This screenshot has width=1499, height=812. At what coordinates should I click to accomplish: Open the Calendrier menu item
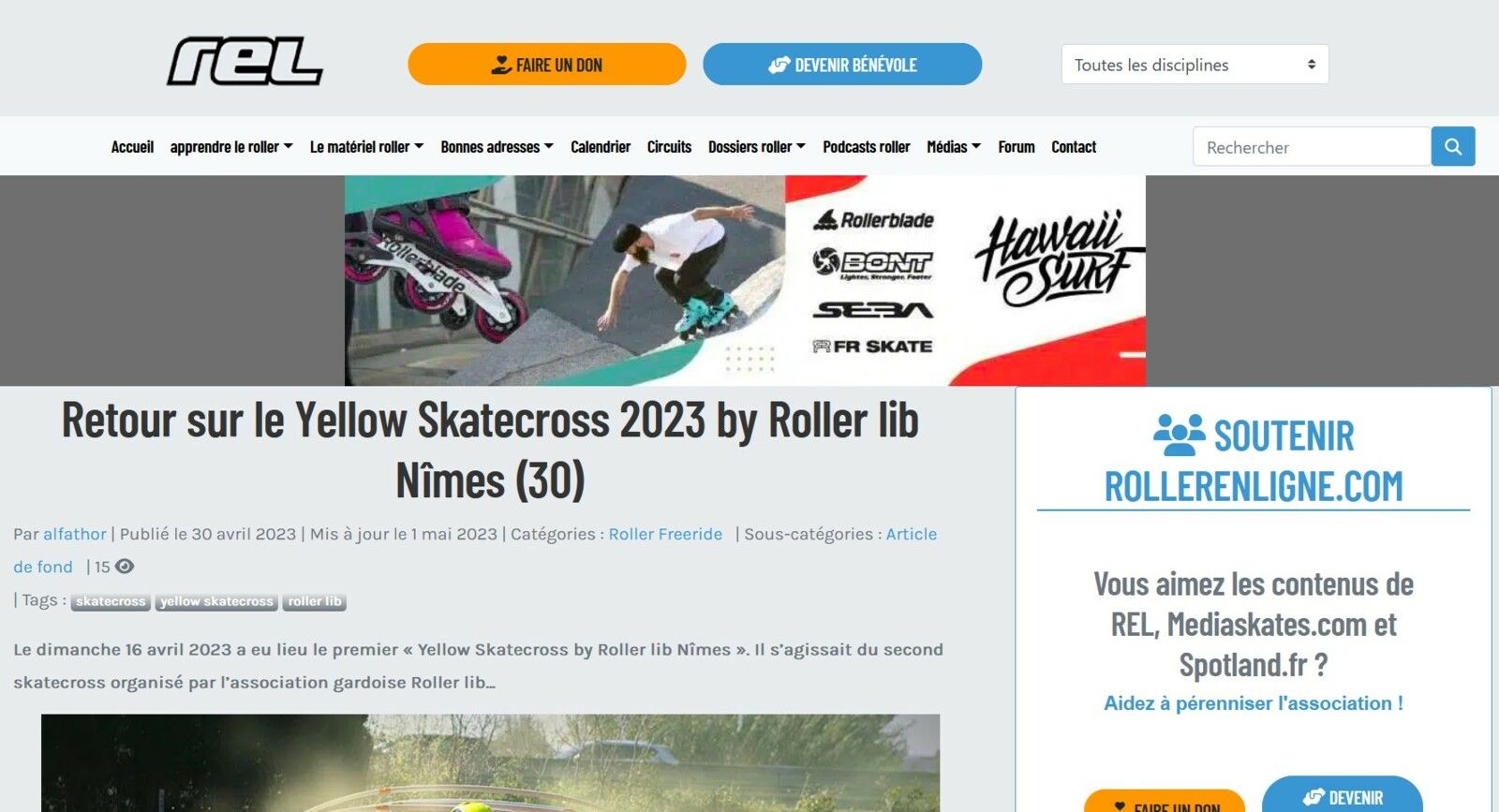click(x=601, y=147)
